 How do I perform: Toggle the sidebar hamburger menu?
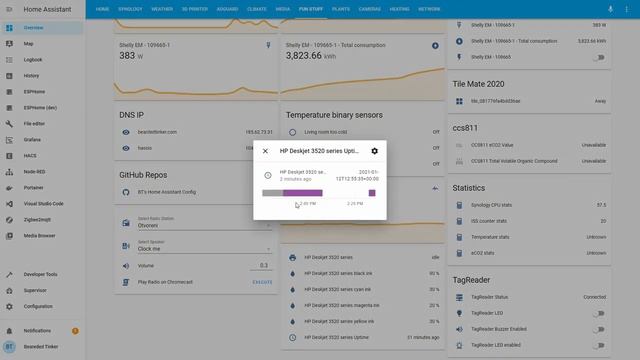[x=9, y=9]
